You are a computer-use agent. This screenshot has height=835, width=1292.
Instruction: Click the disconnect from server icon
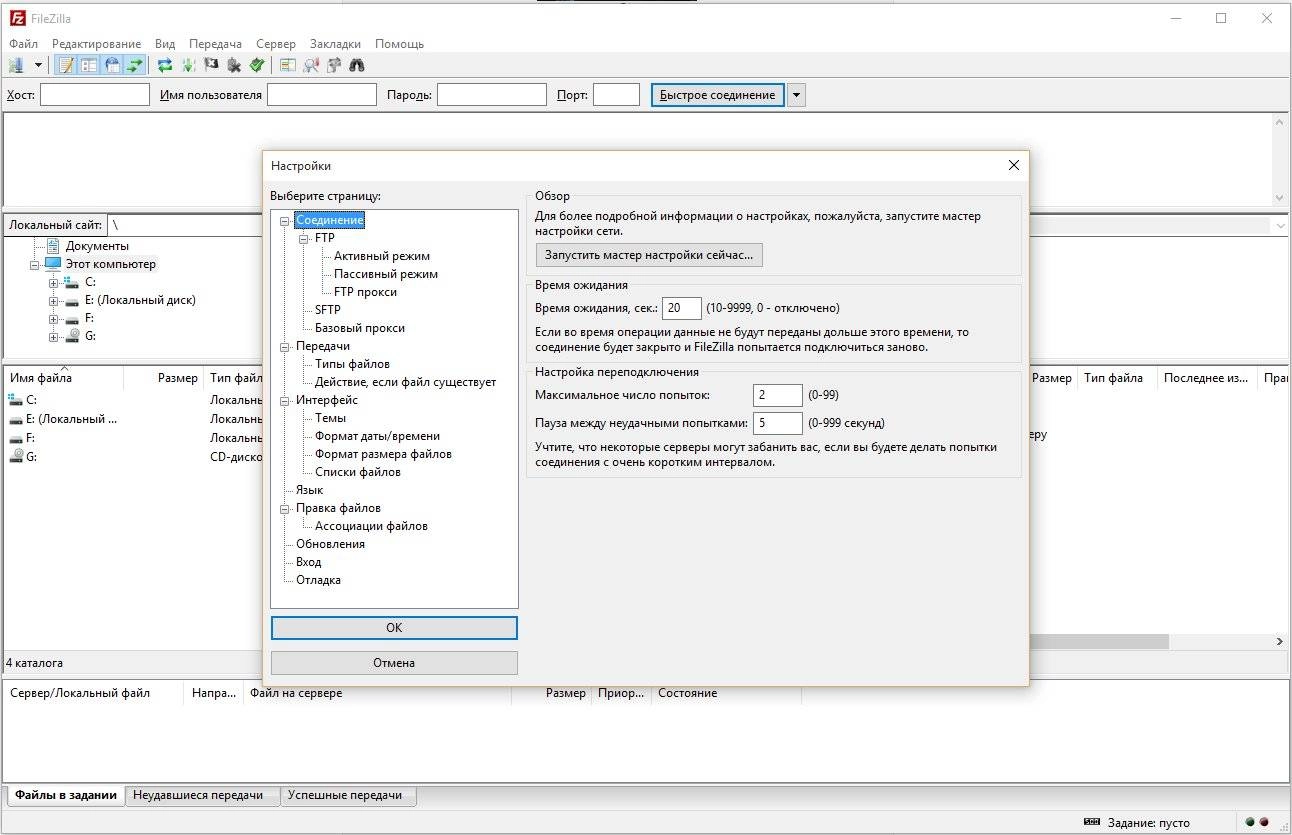point(234,65)
